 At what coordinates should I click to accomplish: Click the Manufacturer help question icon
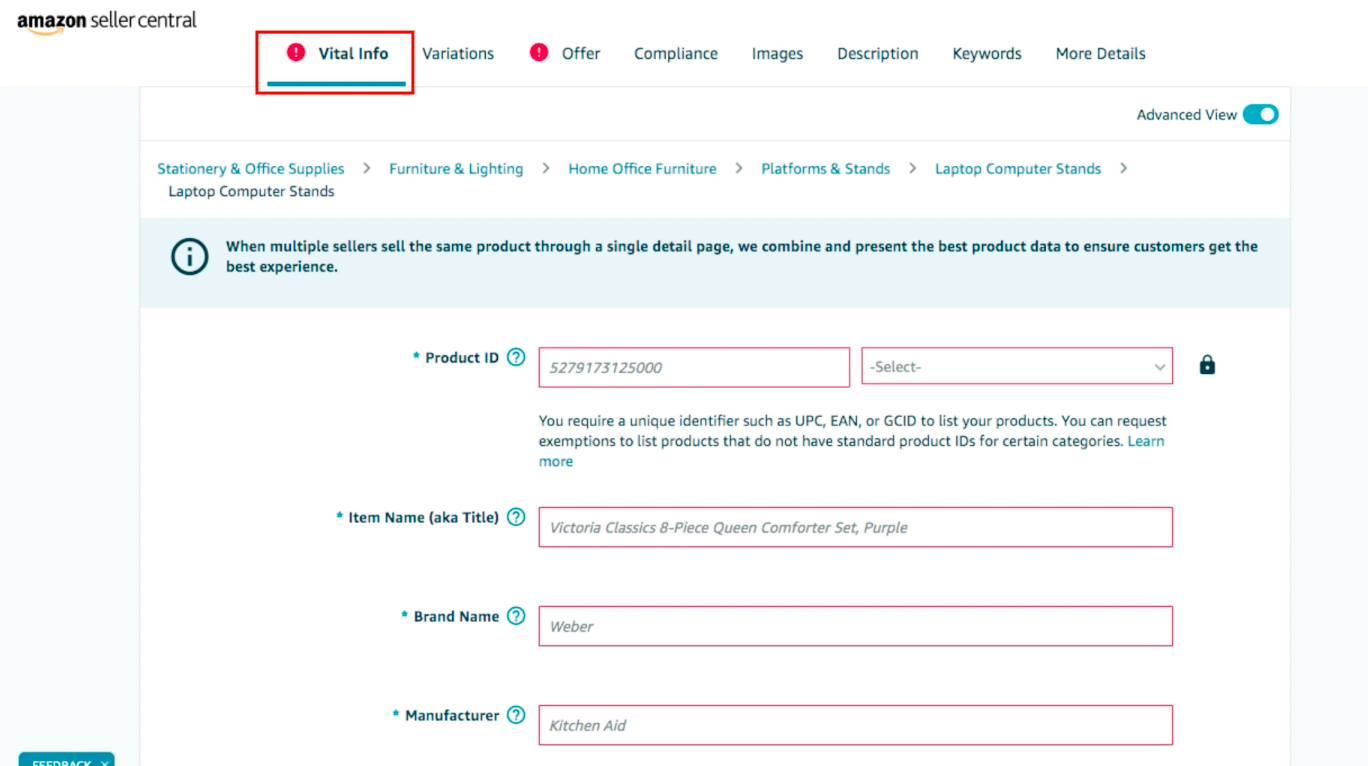[516, 715]
